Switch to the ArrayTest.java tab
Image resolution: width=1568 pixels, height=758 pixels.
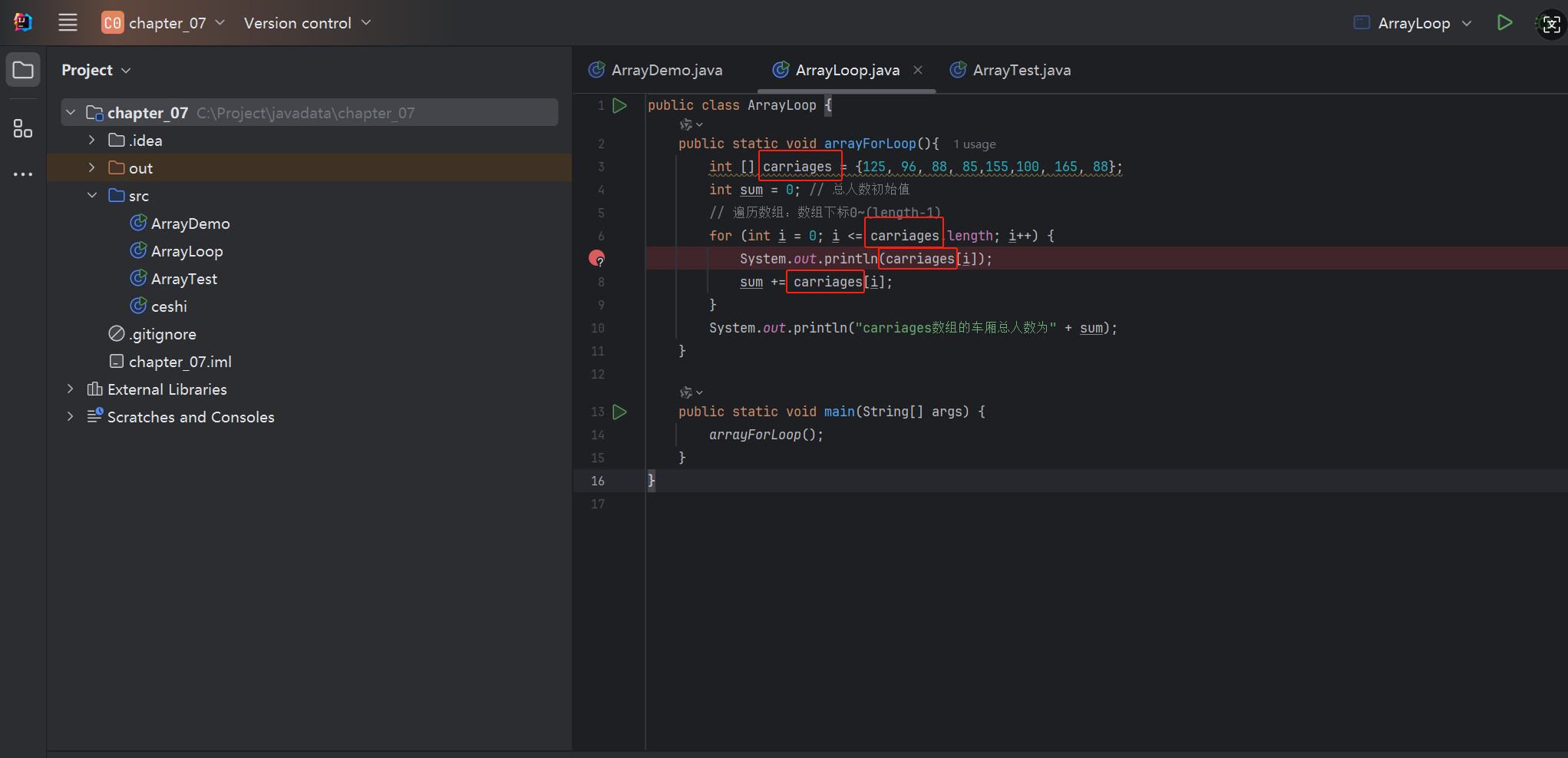pos(1021,71)
